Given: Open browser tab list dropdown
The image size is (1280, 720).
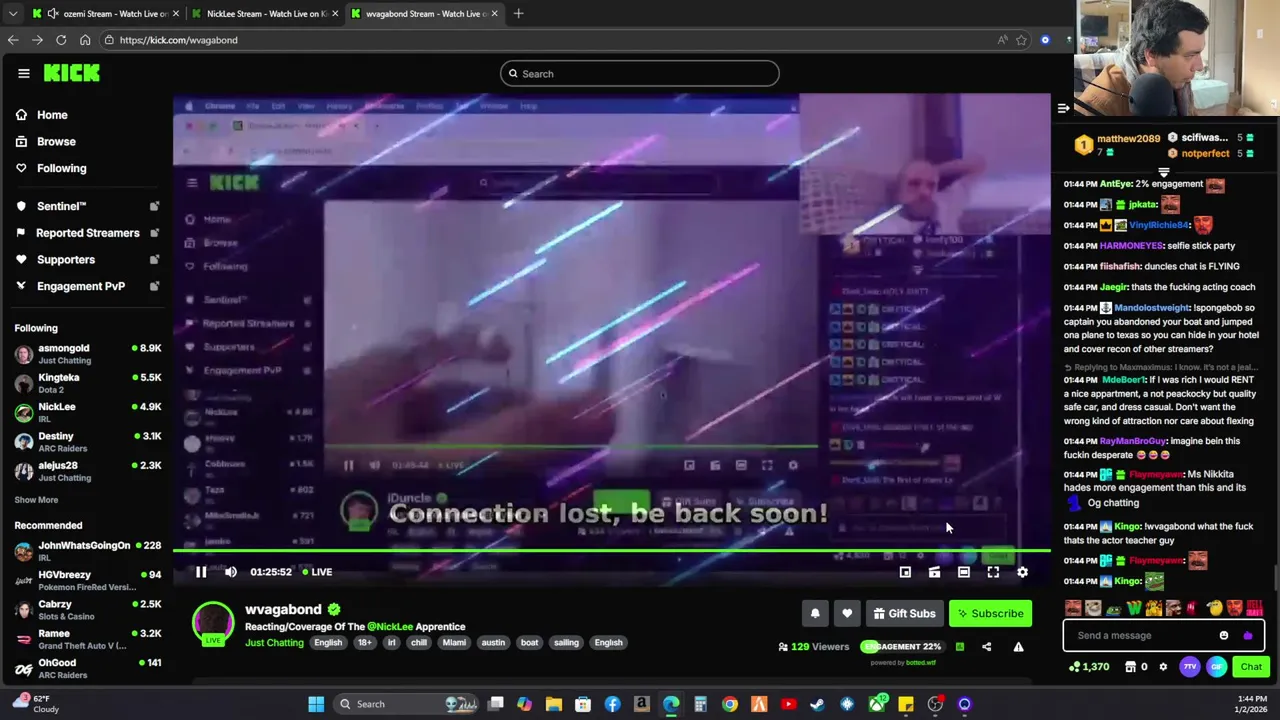Looking at the screenshot, I should pos(12,14).
